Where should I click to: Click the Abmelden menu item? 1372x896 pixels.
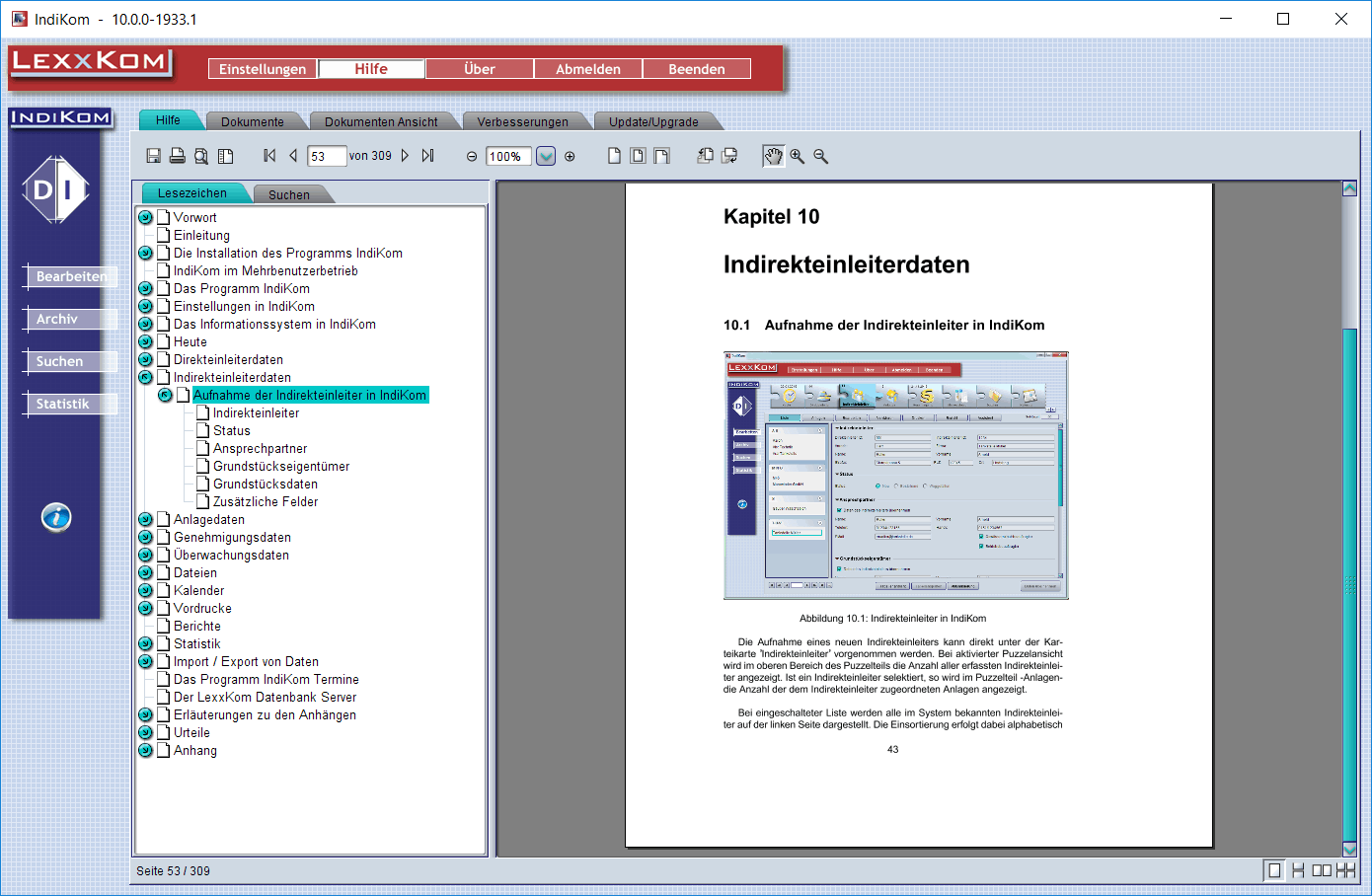pyautogui.click(x=588, y=69)
